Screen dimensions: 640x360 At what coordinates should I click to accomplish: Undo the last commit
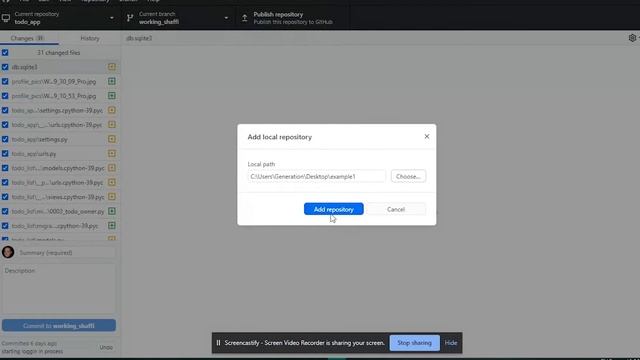pos(106,347)
